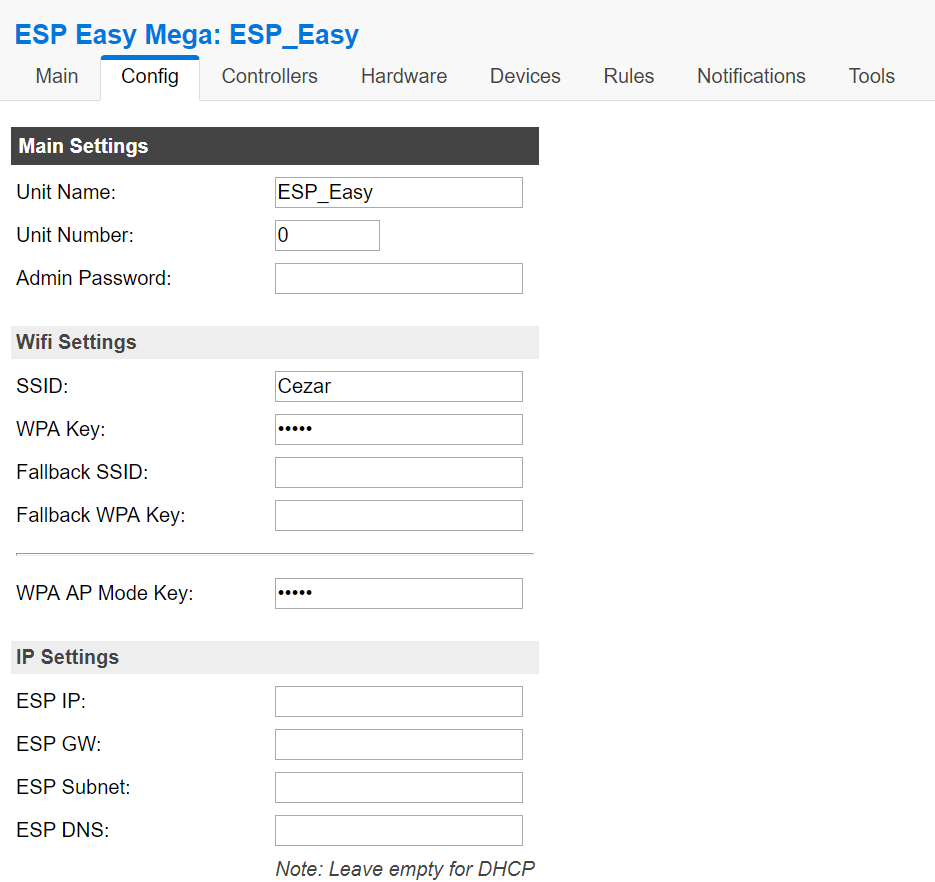Click the 'Unit Number:' label
This screenshot has width=935, height=882.
click(75, 235)
